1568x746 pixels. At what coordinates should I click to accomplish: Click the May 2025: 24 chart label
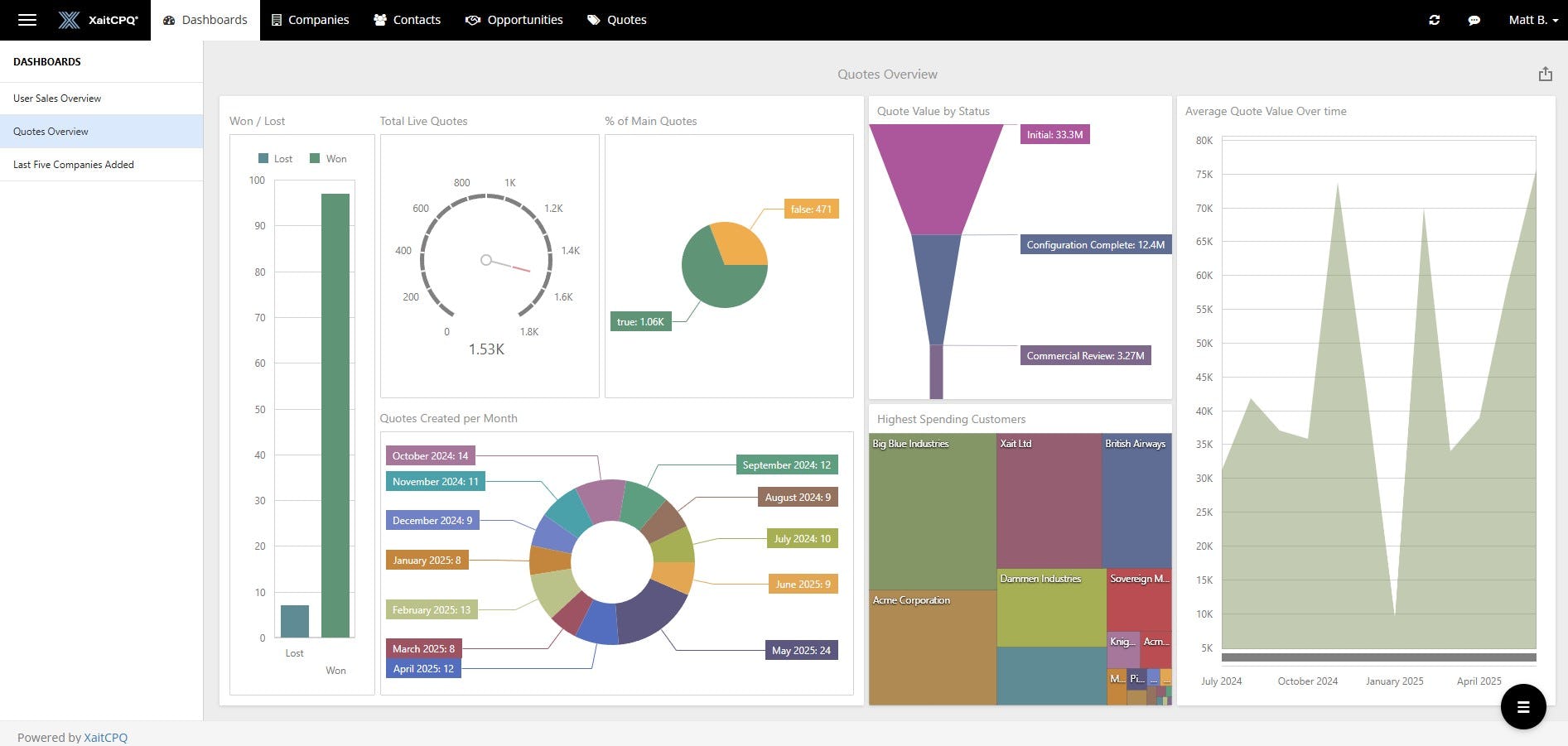[800, 650]
